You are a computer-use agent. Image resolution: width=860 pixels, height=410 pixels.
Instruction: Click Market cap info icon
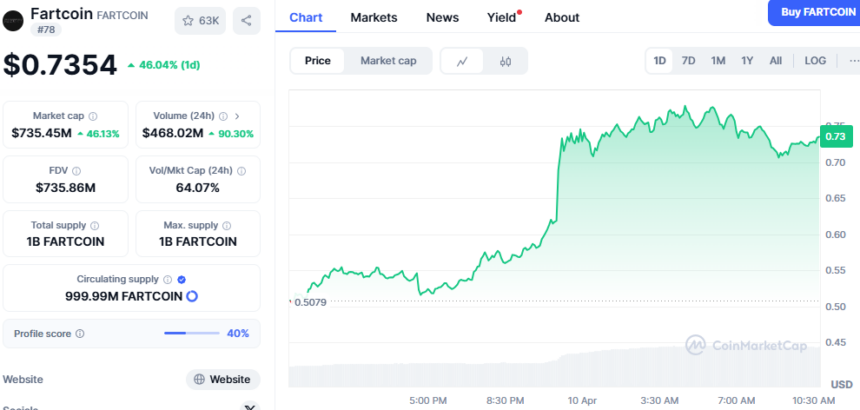93,116
